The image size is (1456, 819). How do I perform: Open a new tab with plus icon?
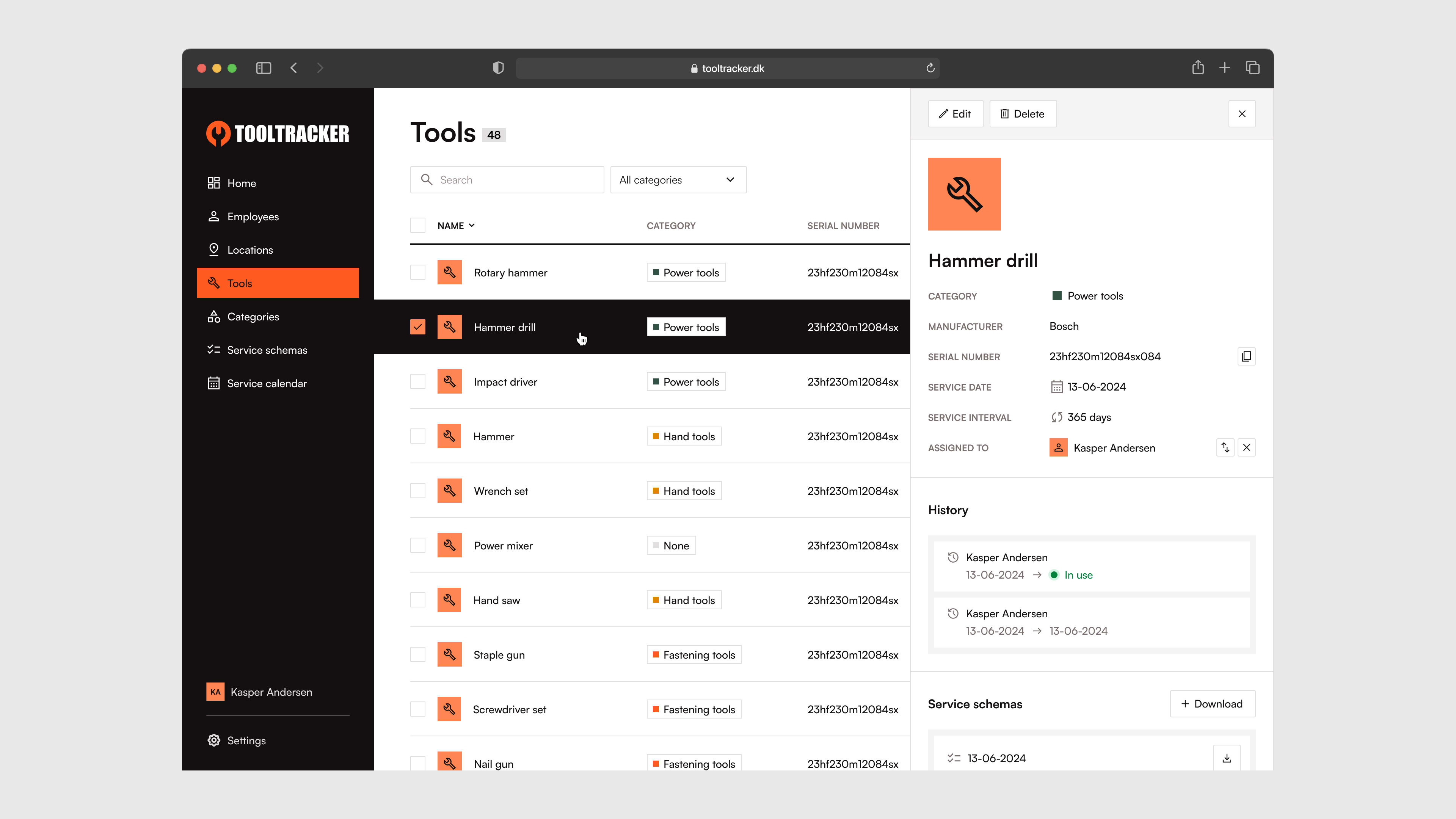(x=1224, y=68)
